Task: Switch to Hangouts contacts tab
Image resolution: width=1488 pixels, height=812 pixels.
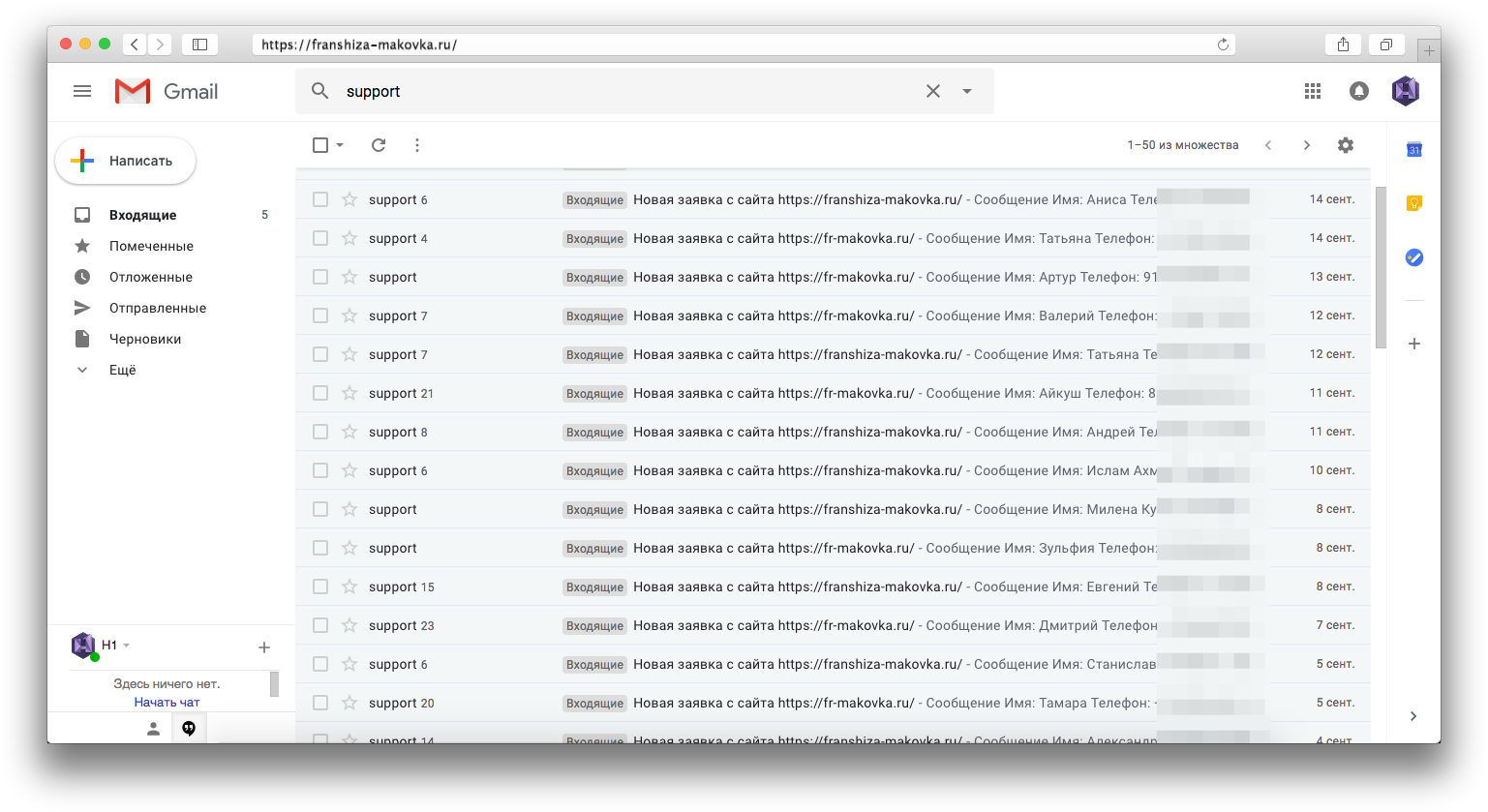Action: point(153,729)
